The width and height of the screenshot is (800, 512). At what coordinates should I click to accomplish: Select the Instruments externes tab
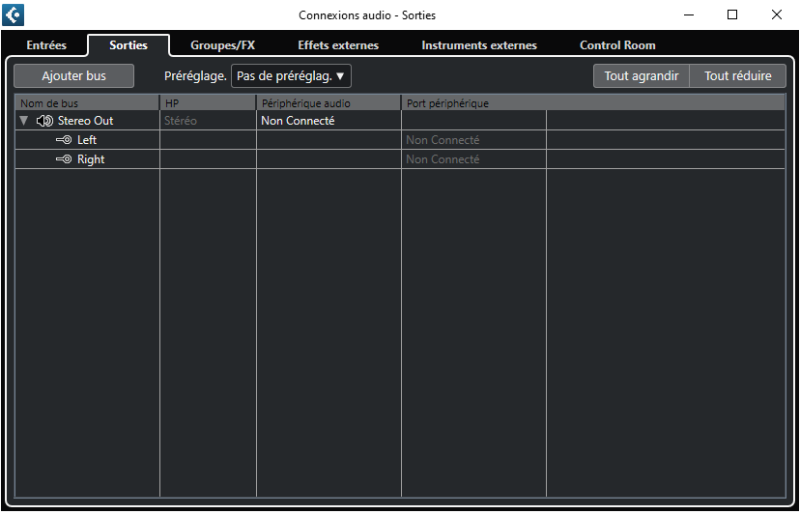click(479, 45)
